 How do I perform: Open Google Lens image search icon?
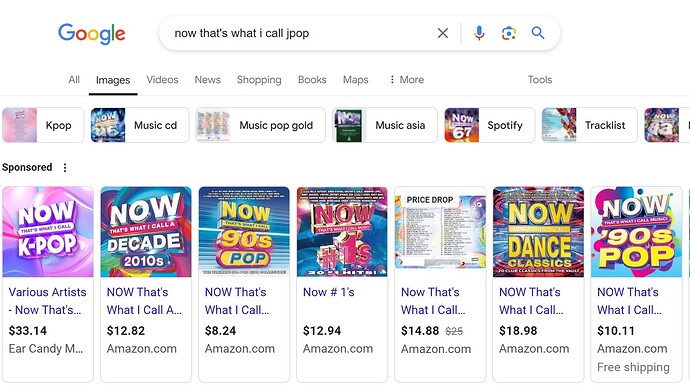[509, 33]
